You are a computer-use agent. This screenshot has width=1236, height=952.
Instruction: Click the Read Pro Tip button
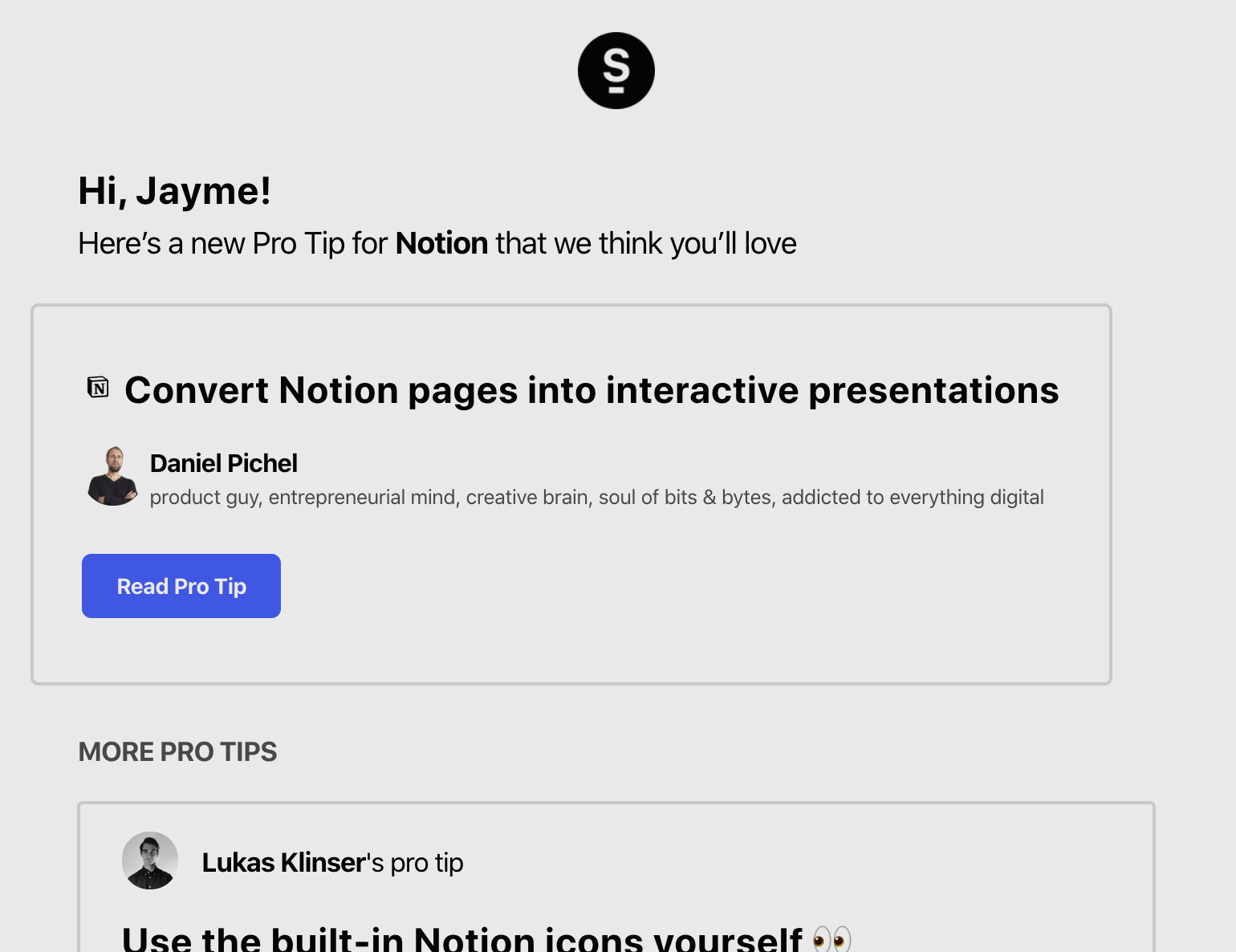click(x=181, y=586)
